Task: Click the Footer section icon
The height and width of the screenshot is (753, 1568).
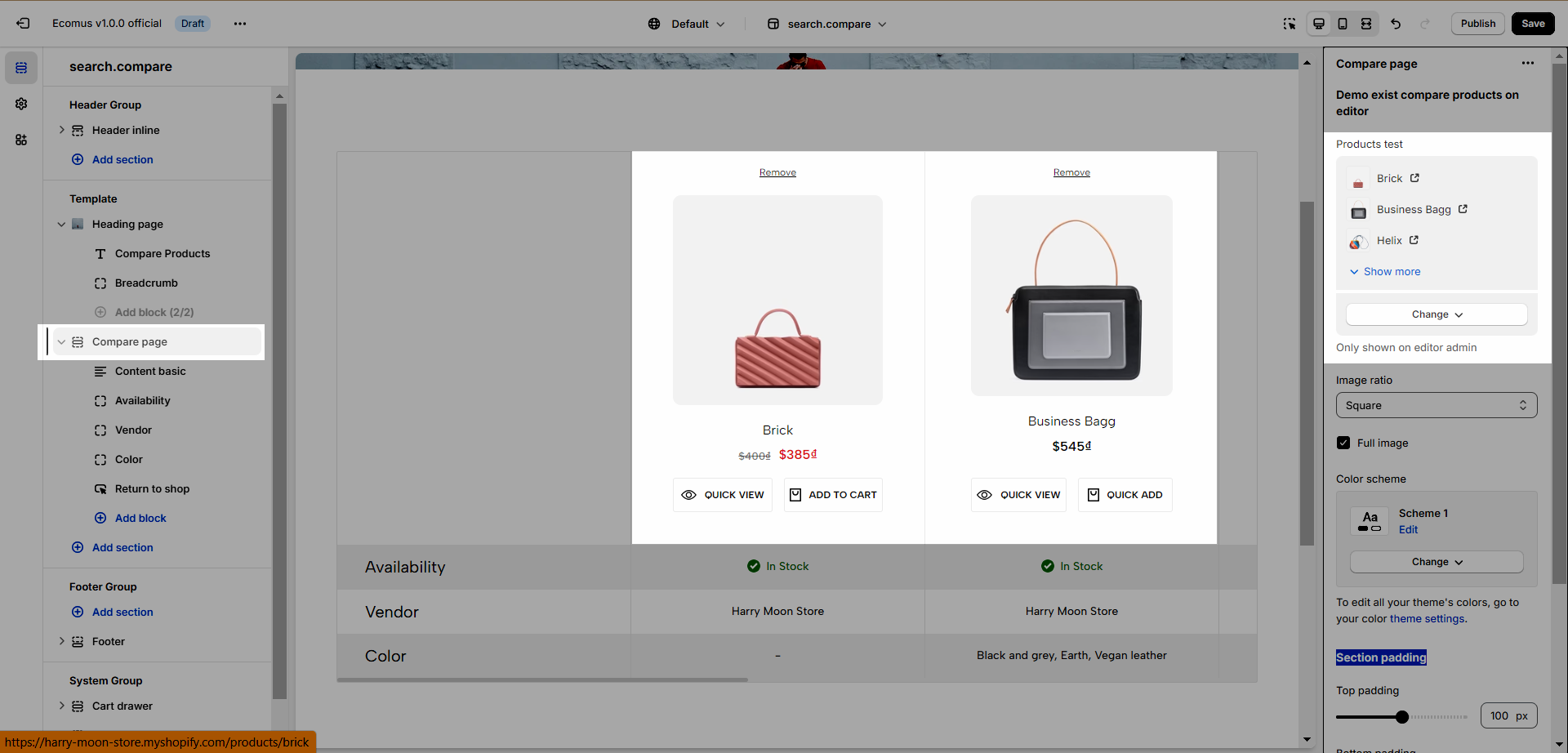Action: 78,642
